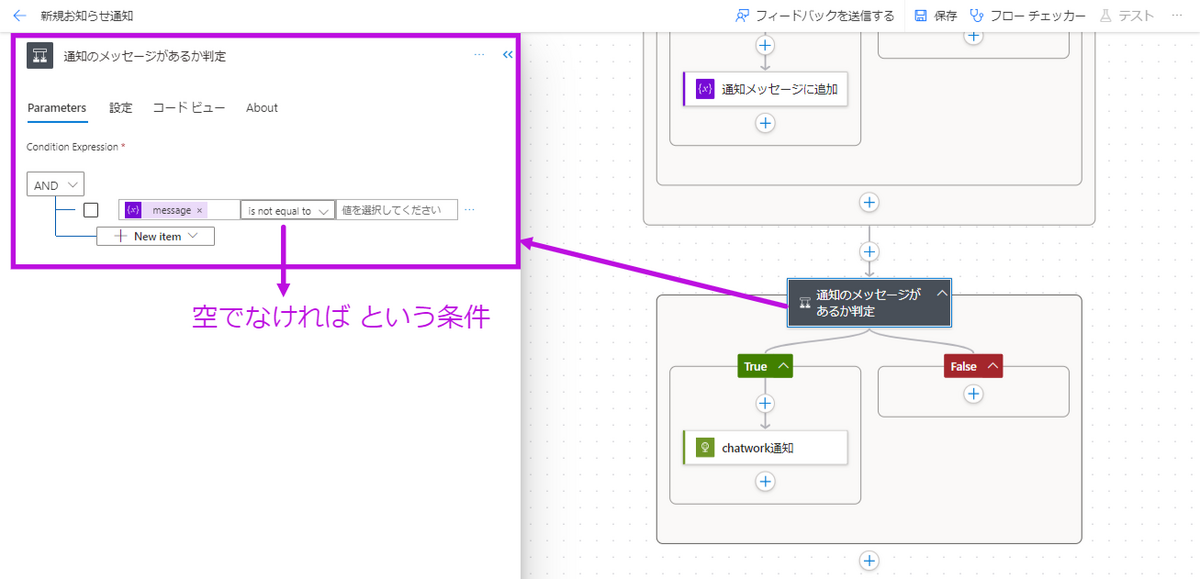Open the condition row ellipsis menu
The height and width of the screenshot is (579, 1200).
(x=470, y=210)
